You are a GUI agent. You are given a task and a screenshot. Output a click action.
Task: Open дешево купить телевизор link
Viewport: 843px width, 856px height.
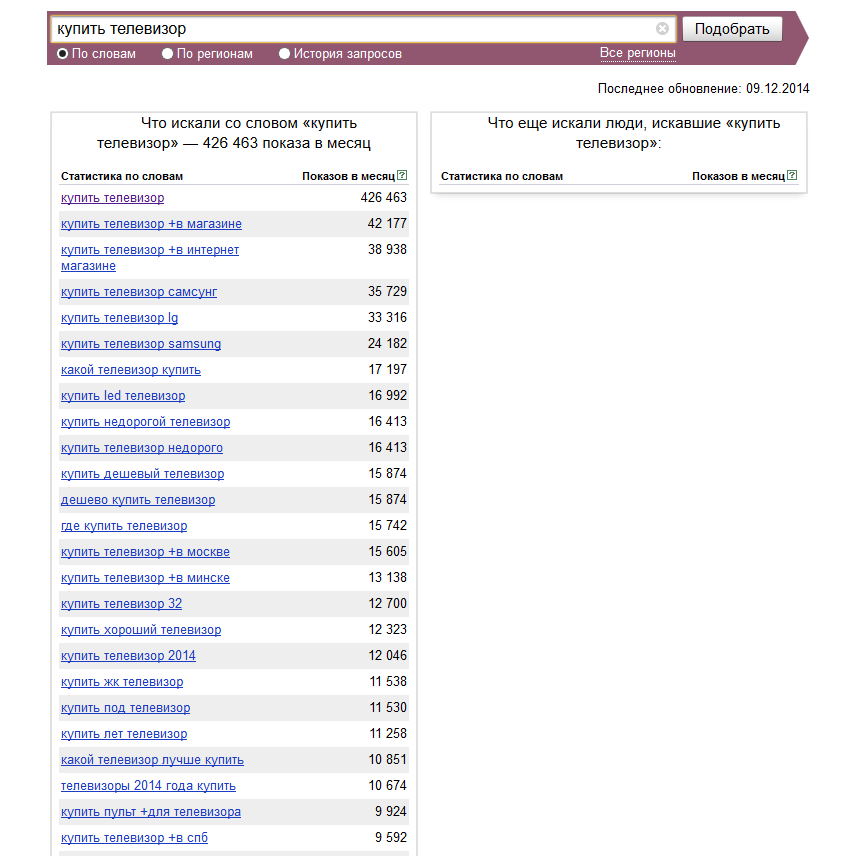138,500
